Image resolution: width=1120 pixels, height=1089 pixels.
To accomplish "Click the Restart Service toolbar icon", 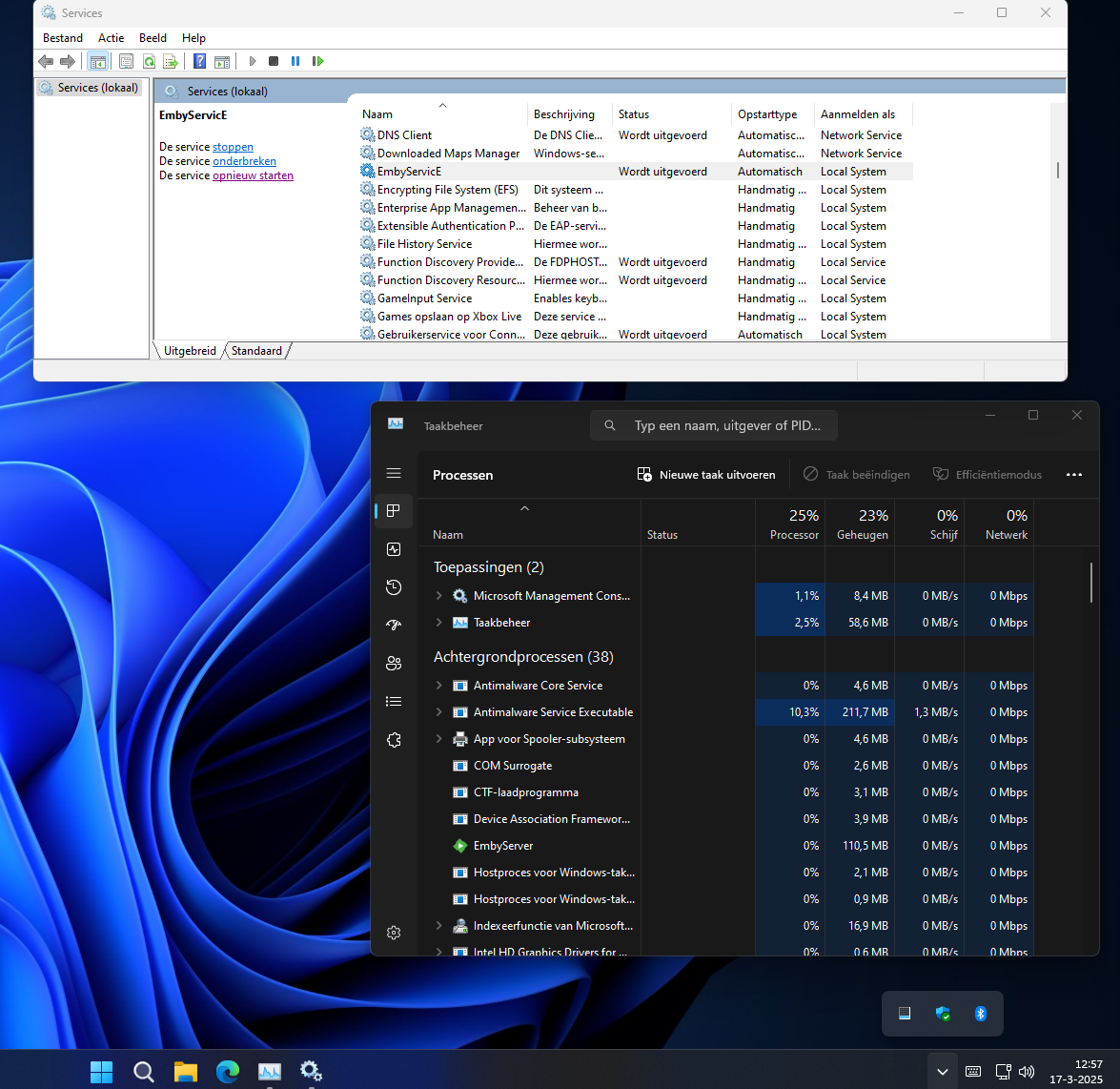I will [x=317, y=61].
